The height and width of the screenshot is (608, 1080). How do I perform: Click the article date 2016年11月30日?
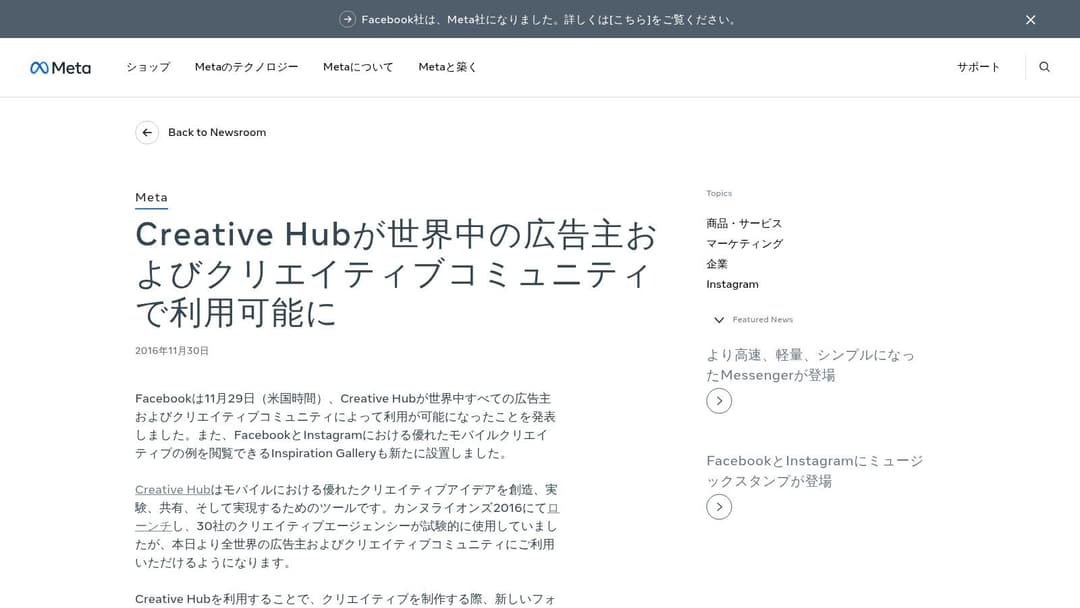(172, 350)
